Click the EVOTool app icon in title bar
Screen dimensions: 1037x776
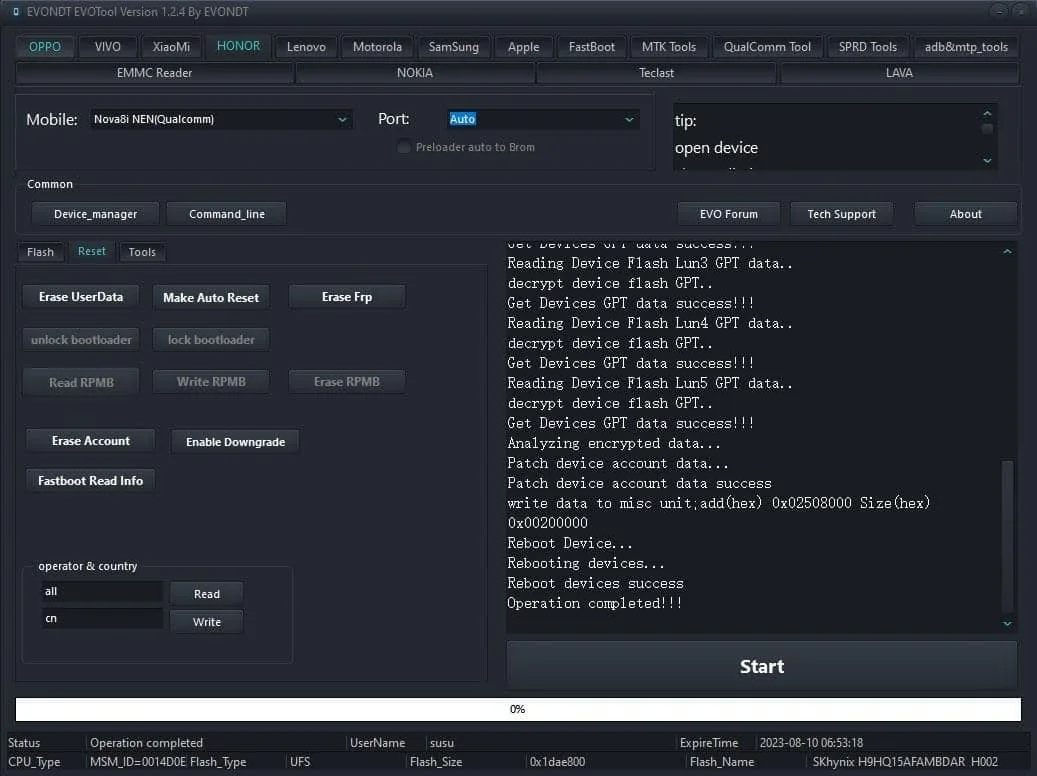coord(16,11)
